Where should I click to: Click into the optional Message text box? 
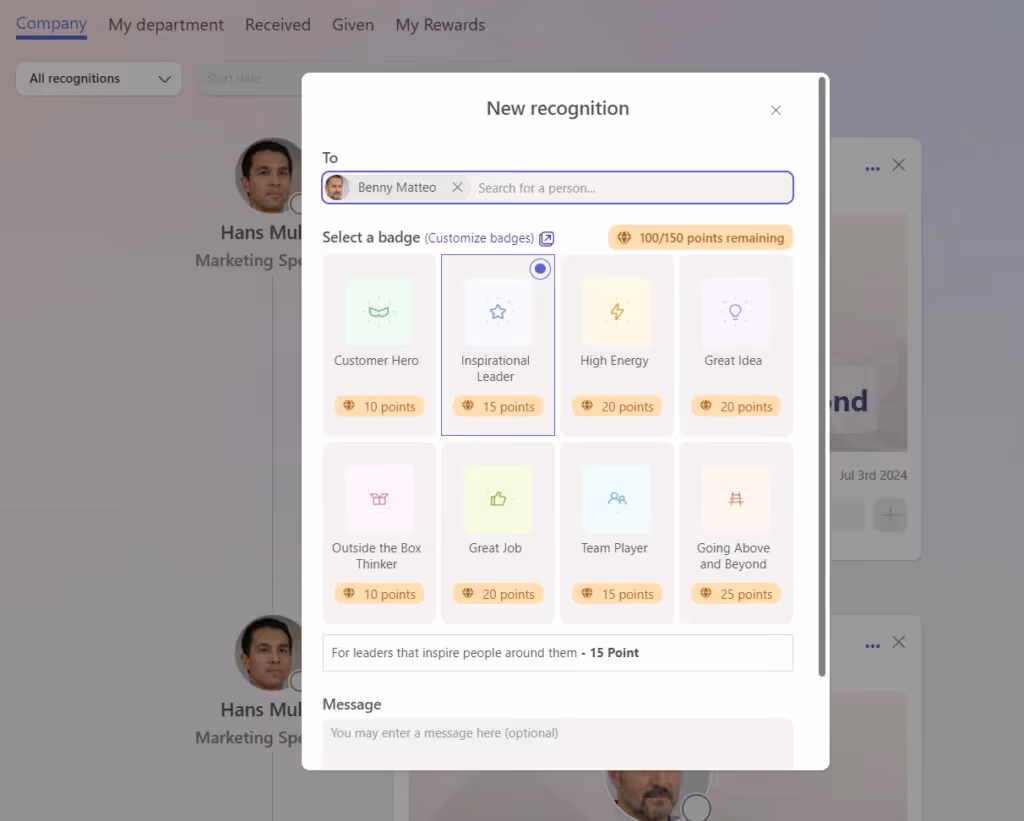[x=558, y=743]
